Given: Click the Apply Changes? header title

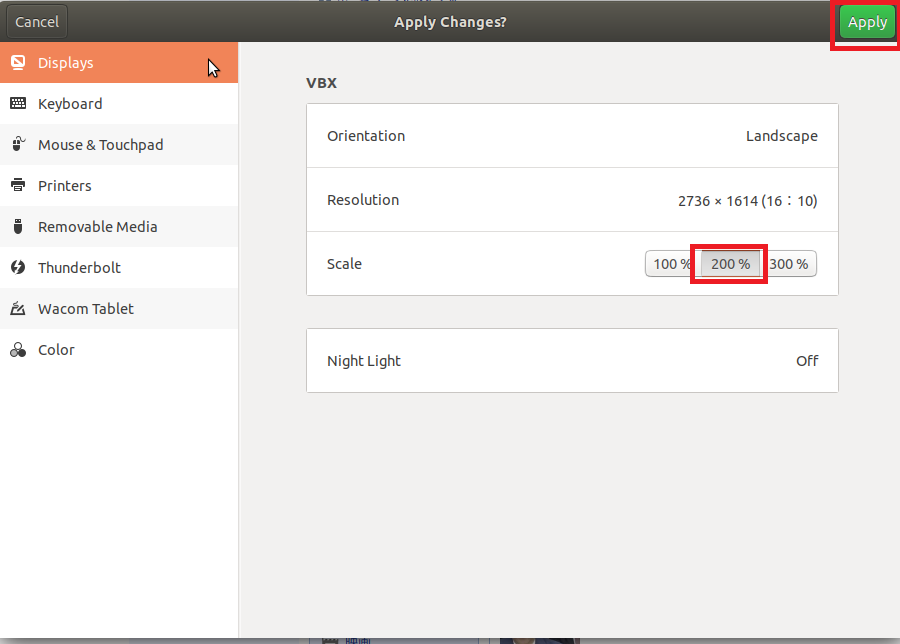Looking at the screenshot, I should click(x=450, y=22).
